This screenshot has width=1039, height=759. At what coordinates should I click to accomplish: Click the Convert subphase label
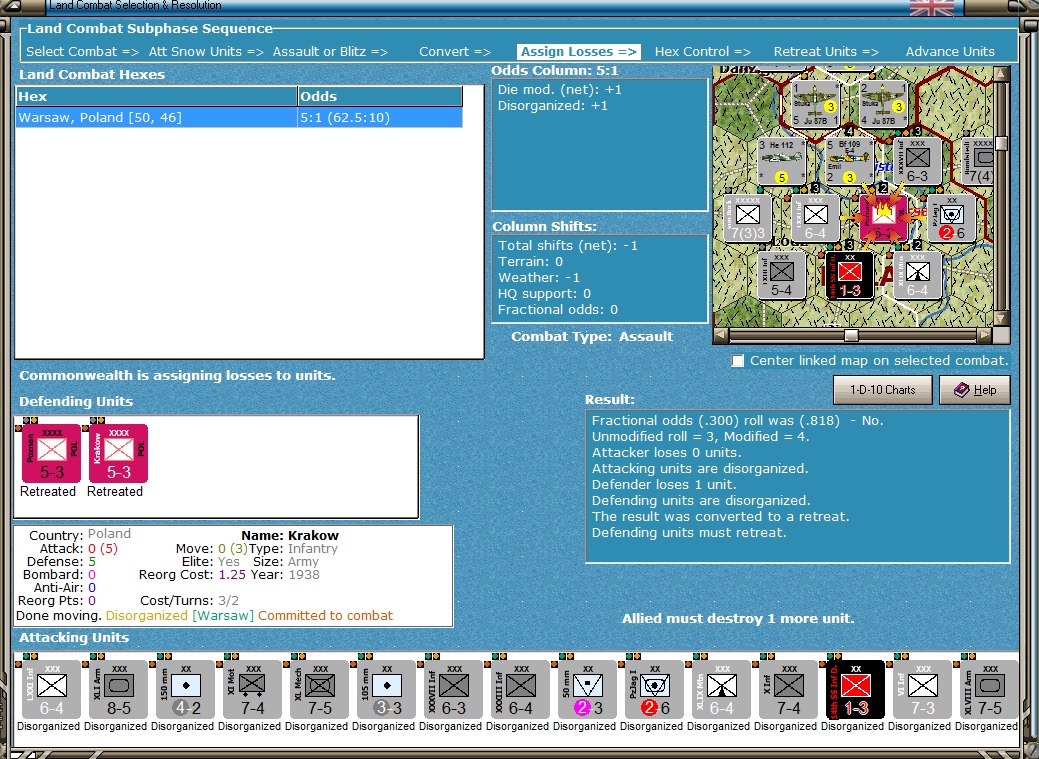point(455,52)
